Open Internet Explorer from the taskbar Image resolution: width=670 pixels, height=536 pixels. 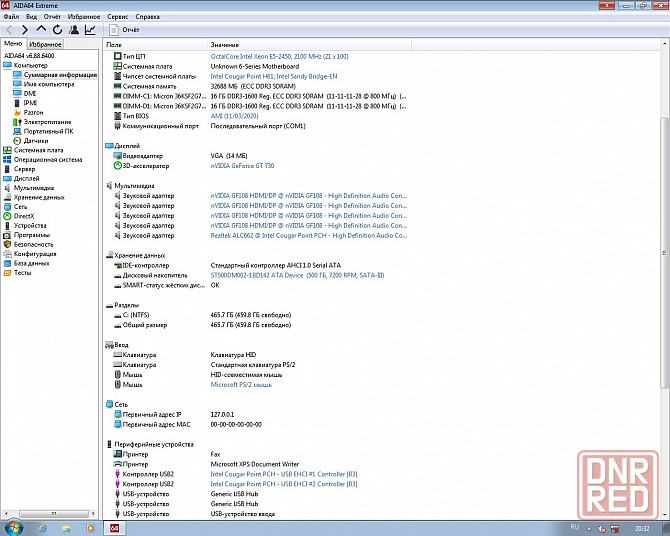[42, 528]
